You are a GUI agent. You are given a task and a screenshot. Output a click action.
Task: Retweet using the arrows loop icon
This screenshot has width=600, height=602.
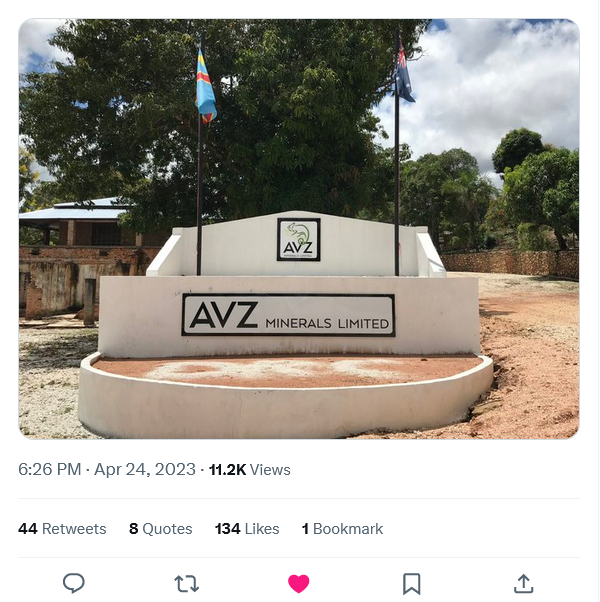pos(186,584)
